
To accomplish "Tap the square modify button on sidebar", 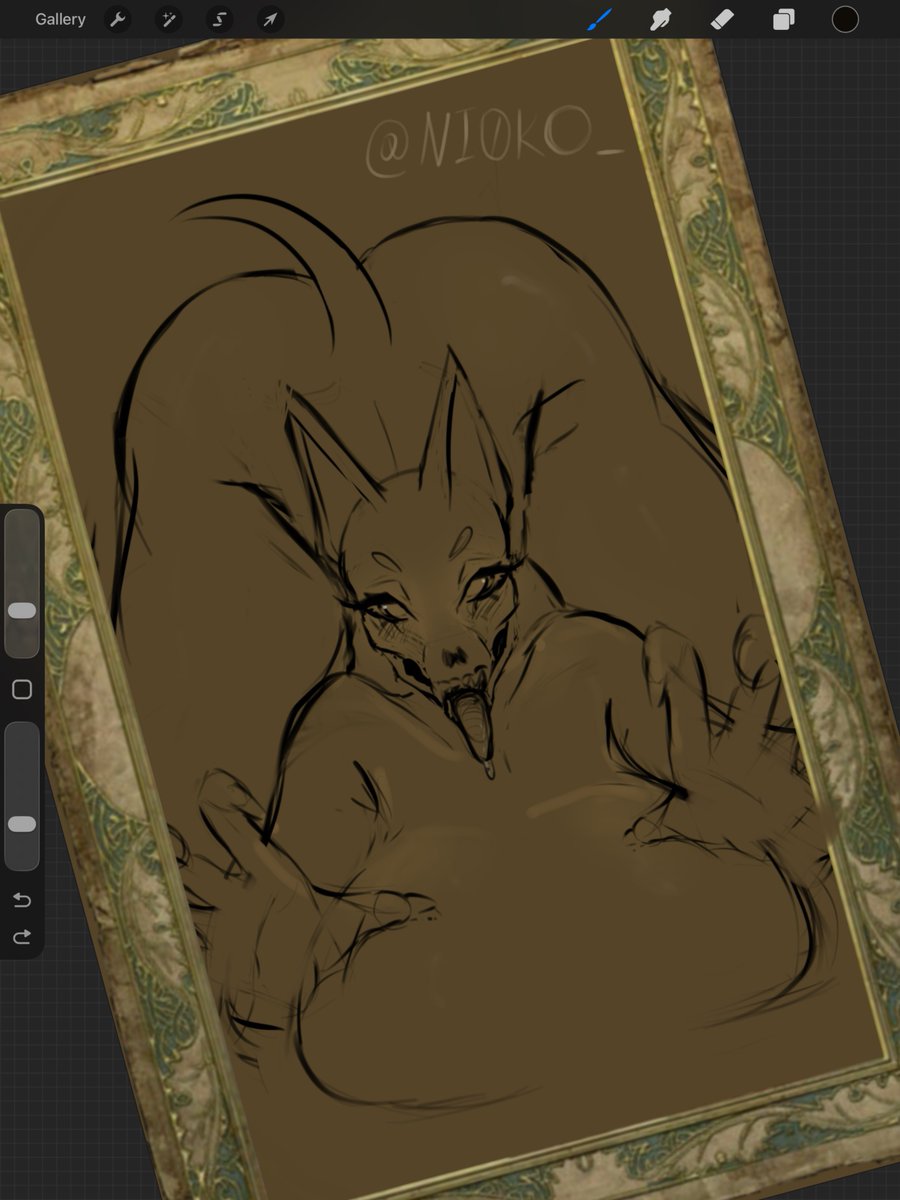I will point(22,689).
